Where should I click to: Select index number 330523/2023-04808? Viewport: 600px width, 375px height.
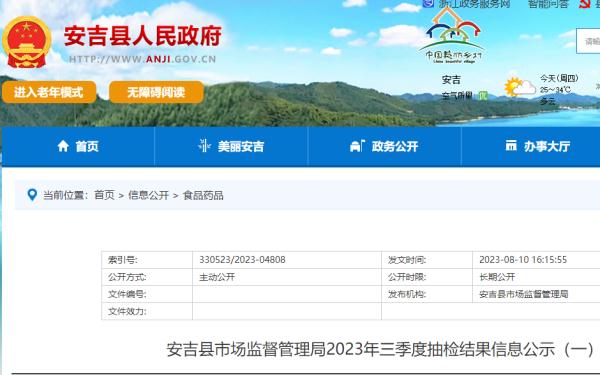click(242, 260)
